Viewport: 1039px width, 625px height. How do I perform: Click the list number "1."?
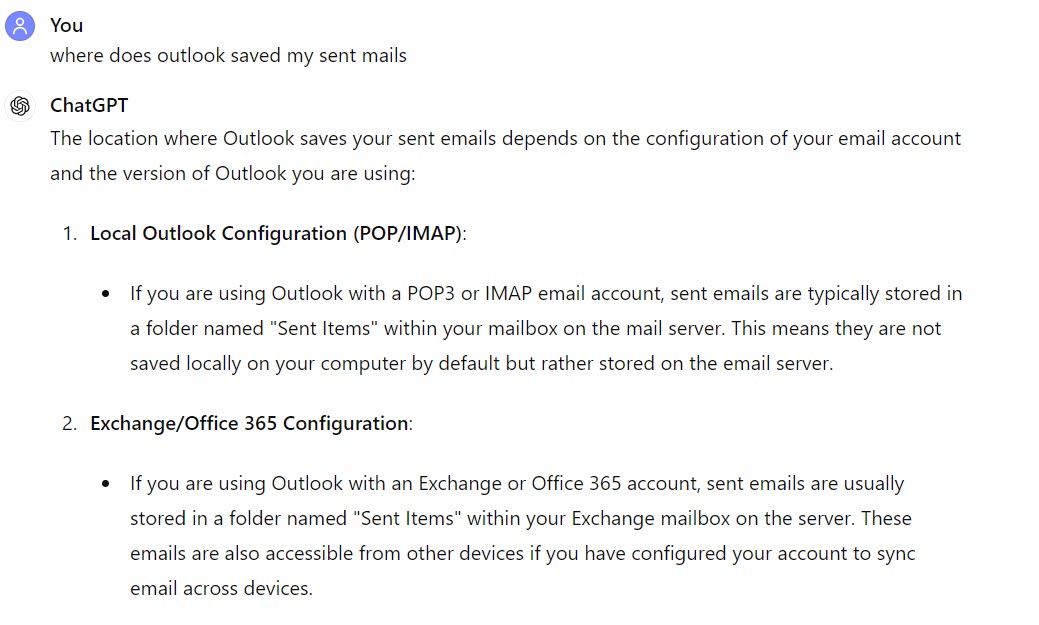click(69, 233)
